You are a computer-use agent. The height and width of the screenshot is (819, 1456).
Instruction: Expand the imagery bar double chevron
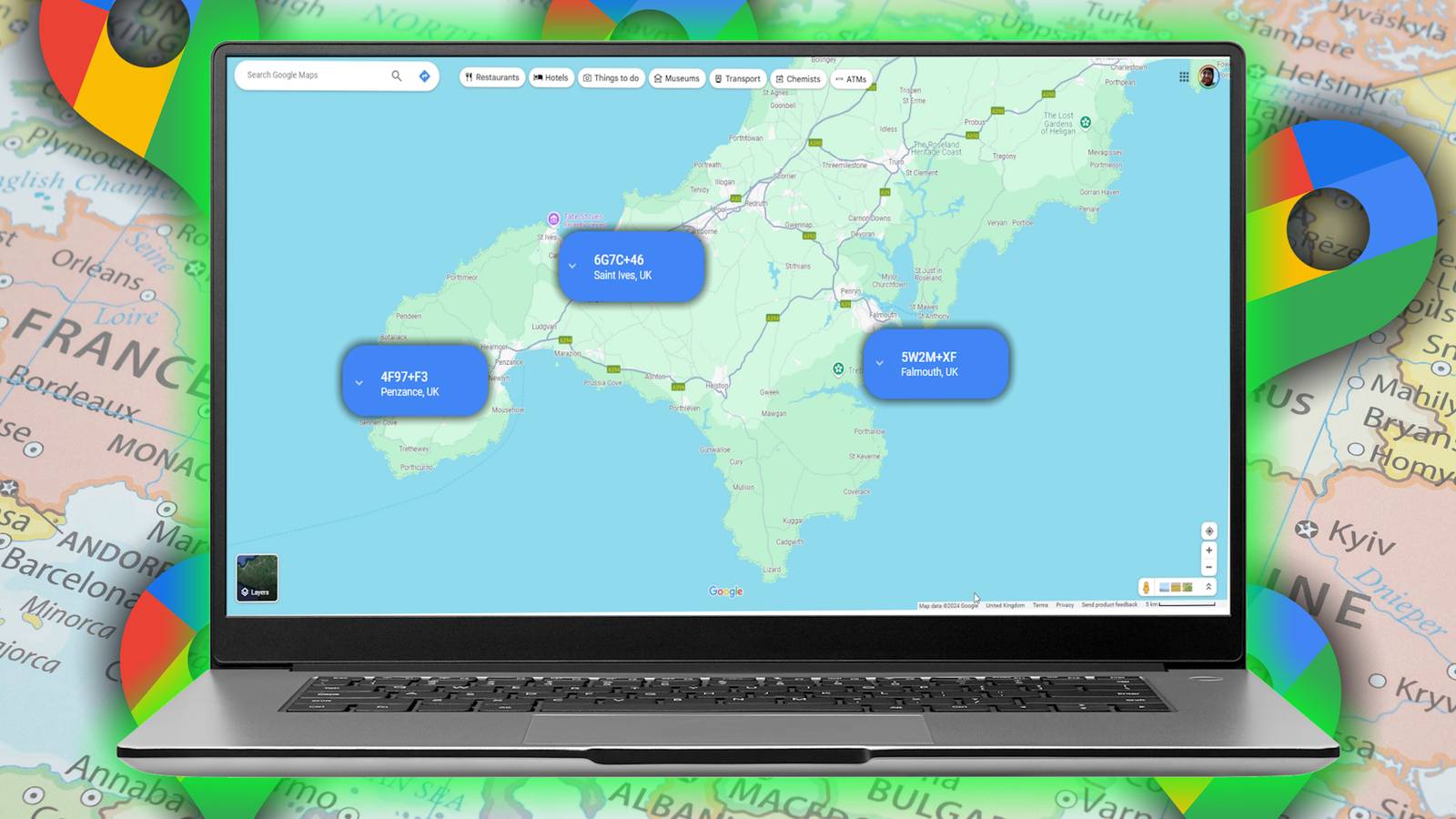pos(1208,588)
